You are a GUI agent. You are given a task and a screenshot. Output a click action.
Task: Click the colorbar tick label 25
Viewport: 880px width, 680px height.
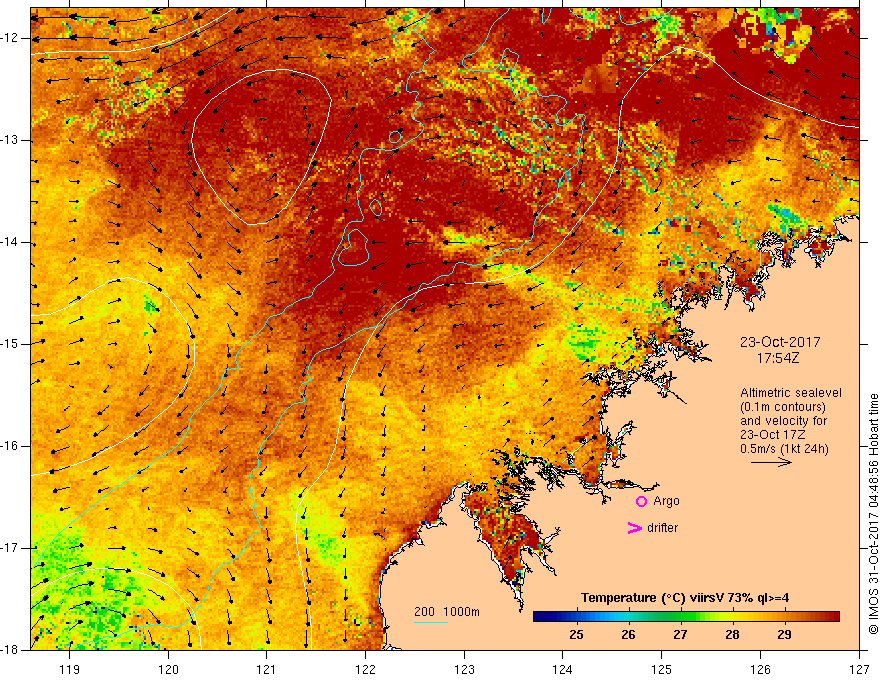coord(576,635)
